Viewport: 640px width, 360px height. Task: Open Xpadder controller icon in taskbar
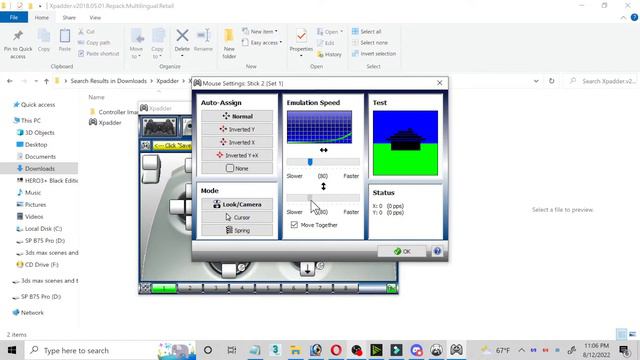click(456, 350)
